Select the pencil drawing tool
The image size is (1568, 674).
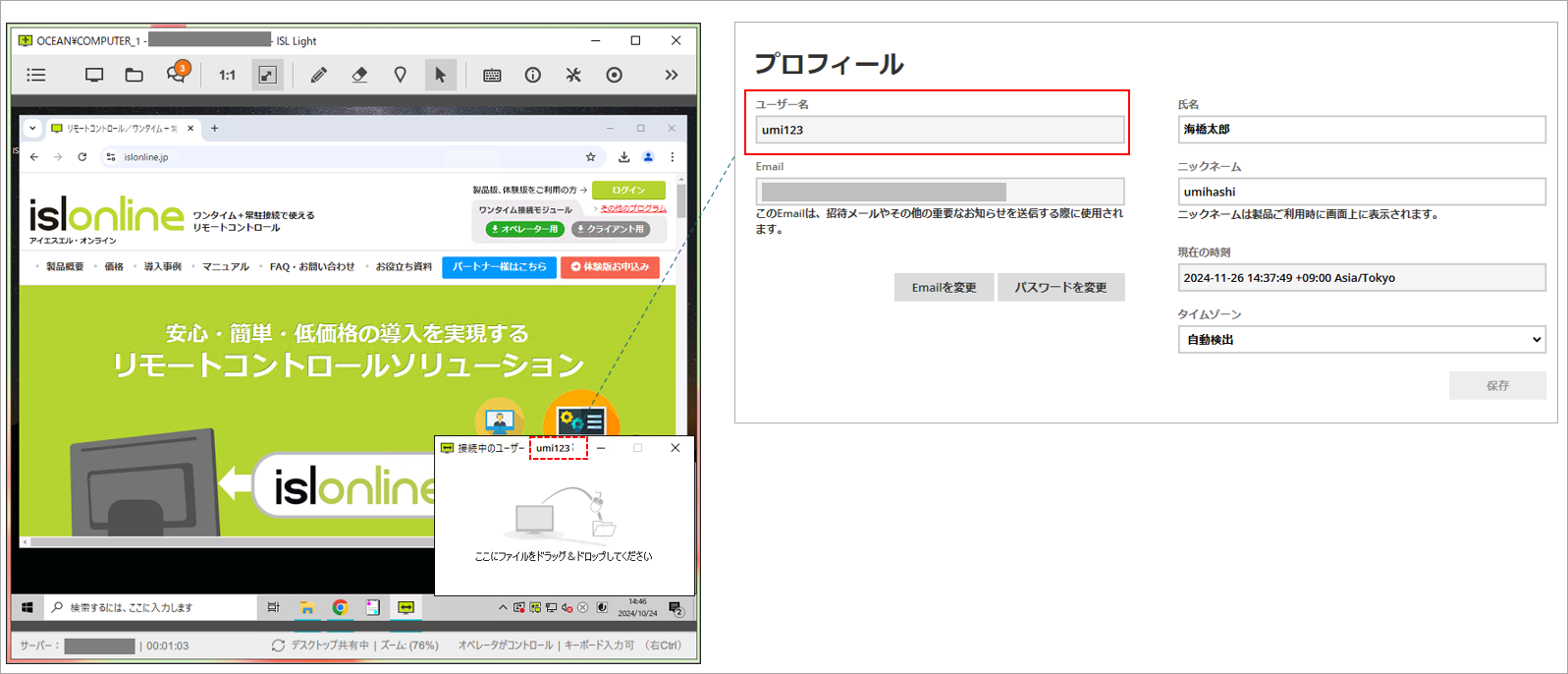click(319, 75)
